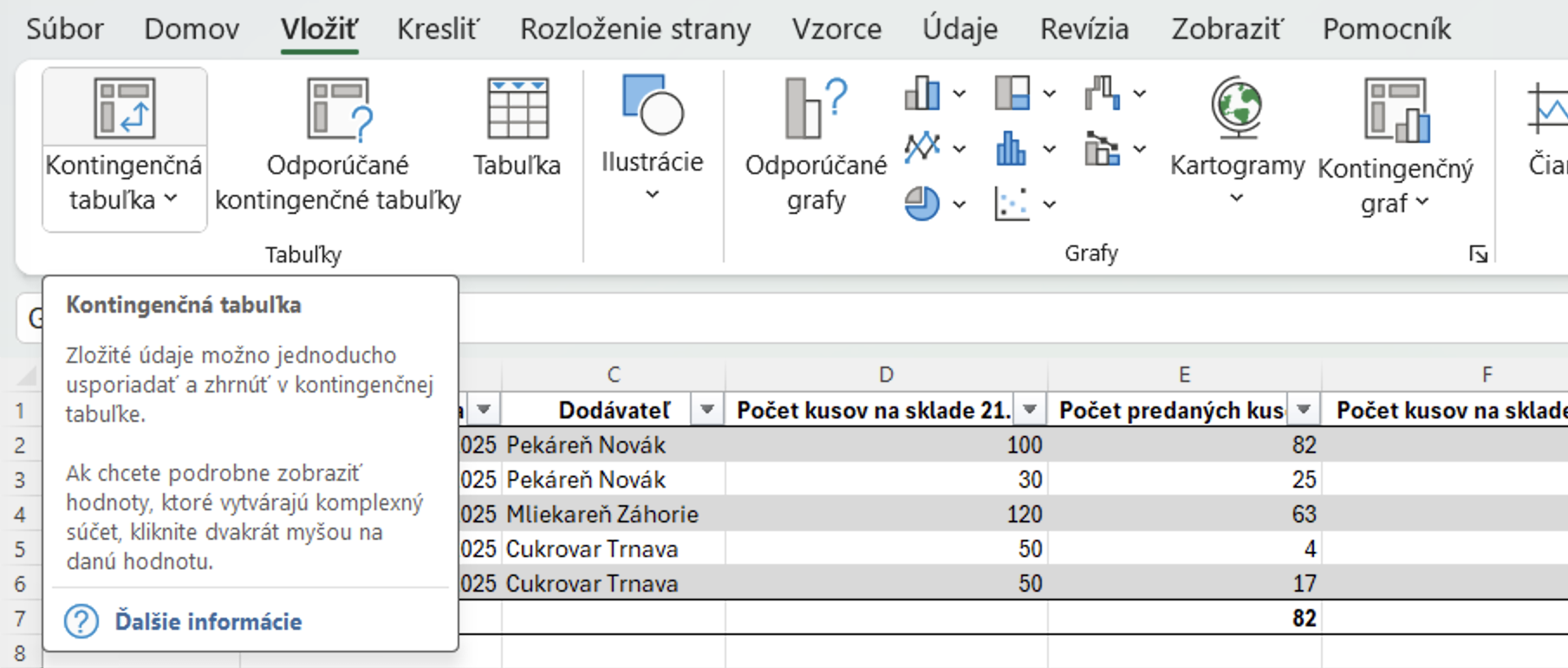This screenshot has width=1568, height=668.
Task: Insert a column or bar chart
Action: 922,93
